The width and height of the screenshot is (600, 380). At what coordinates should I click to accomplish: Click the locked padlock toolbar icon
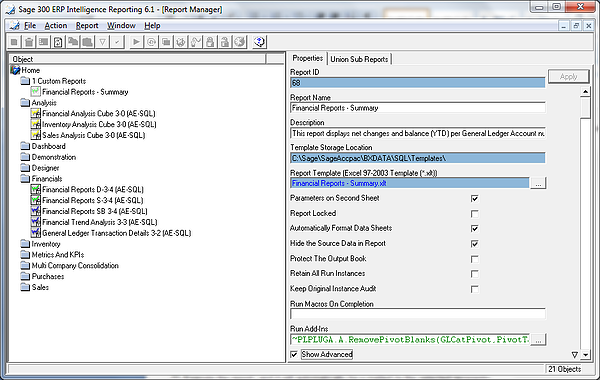click(x=210, y=42)
